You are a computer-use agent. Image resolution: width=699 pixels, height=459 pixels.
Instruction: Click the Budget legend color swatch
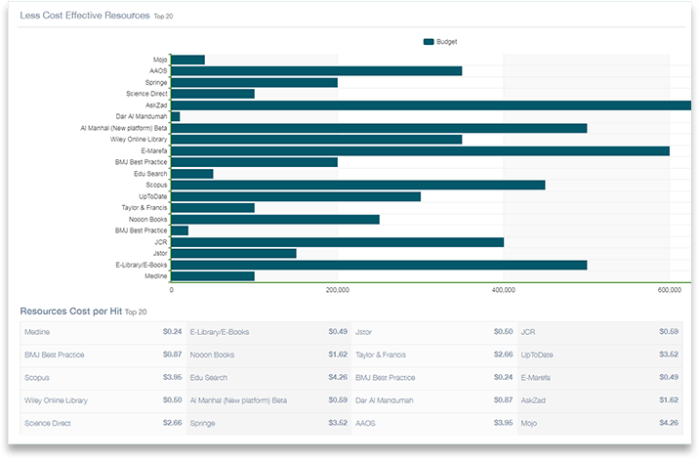429,42
